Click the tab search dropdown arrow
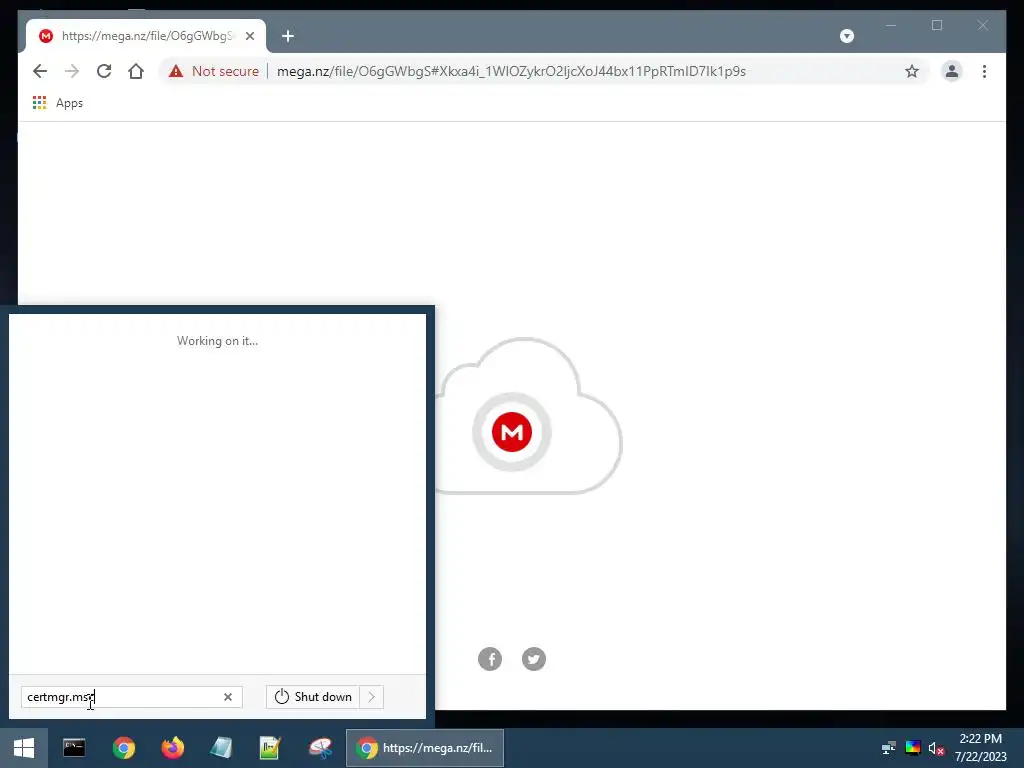This screenshot has height=768, width=1024. click(846, 36)
